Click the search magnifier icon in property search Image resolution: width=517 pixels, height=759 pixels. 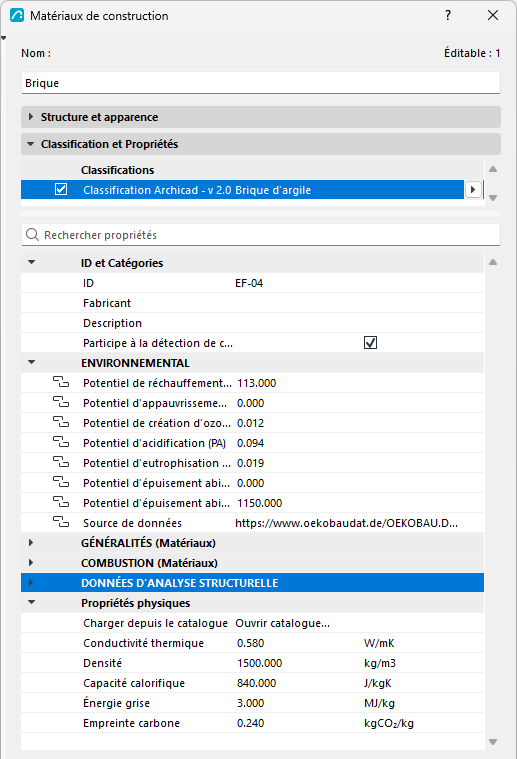[32, 235]
